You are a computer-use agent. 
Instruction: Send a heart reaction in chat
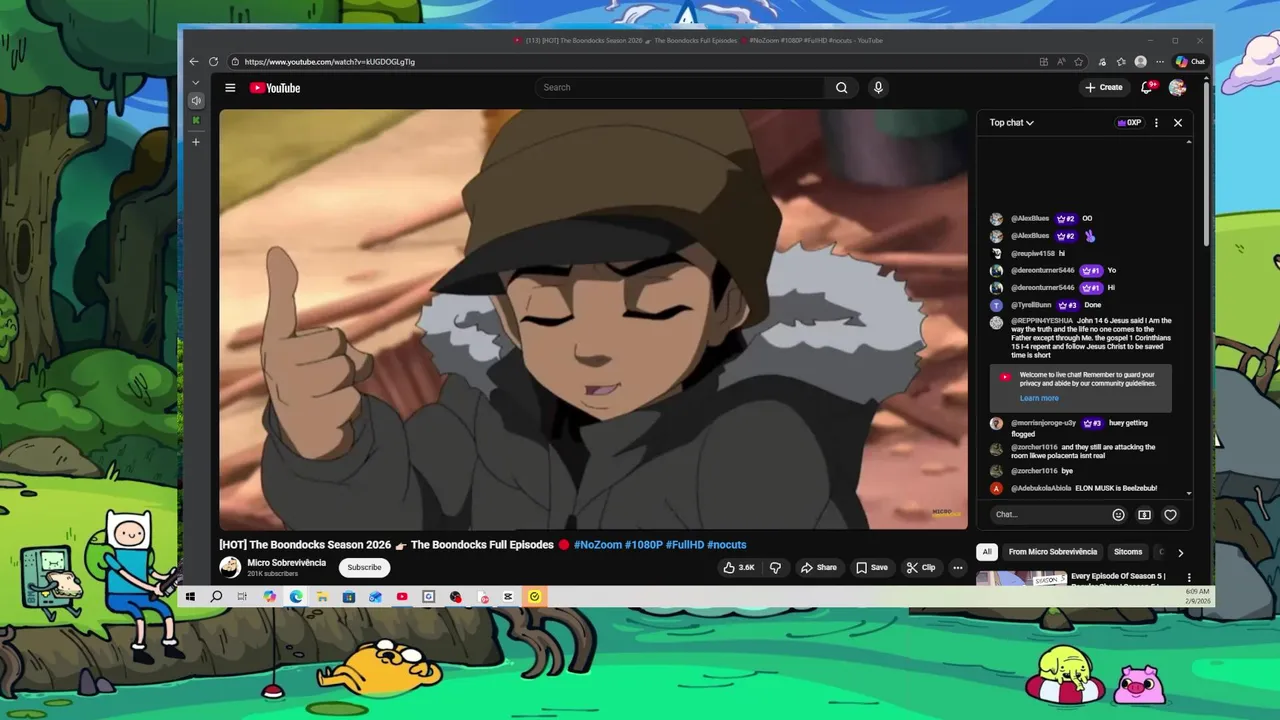[x=1170, y=515]
